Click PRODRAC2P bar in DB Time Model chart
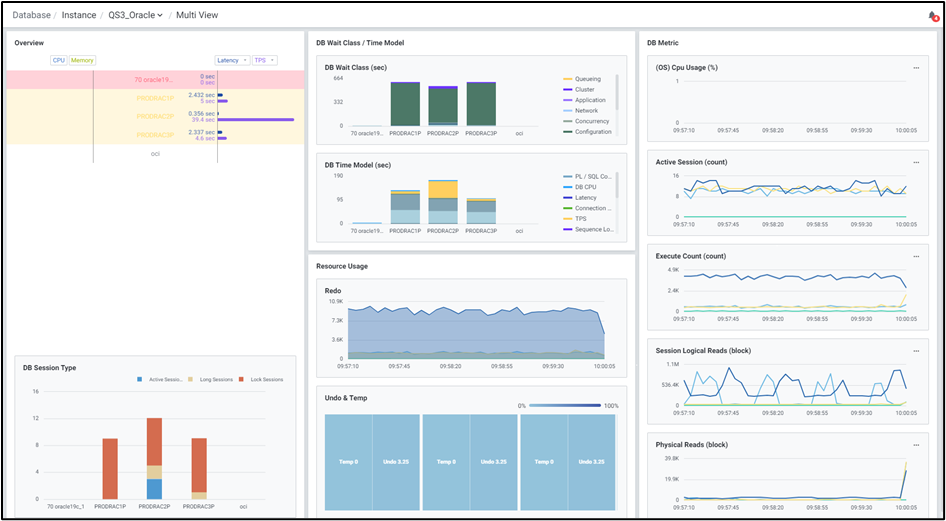 [x=443, y=202]
